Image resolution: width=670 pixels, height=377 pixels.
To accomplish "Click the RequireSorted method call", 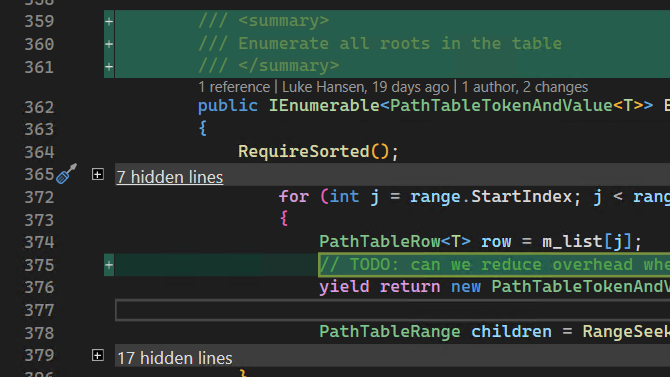I will pos(304,152).
